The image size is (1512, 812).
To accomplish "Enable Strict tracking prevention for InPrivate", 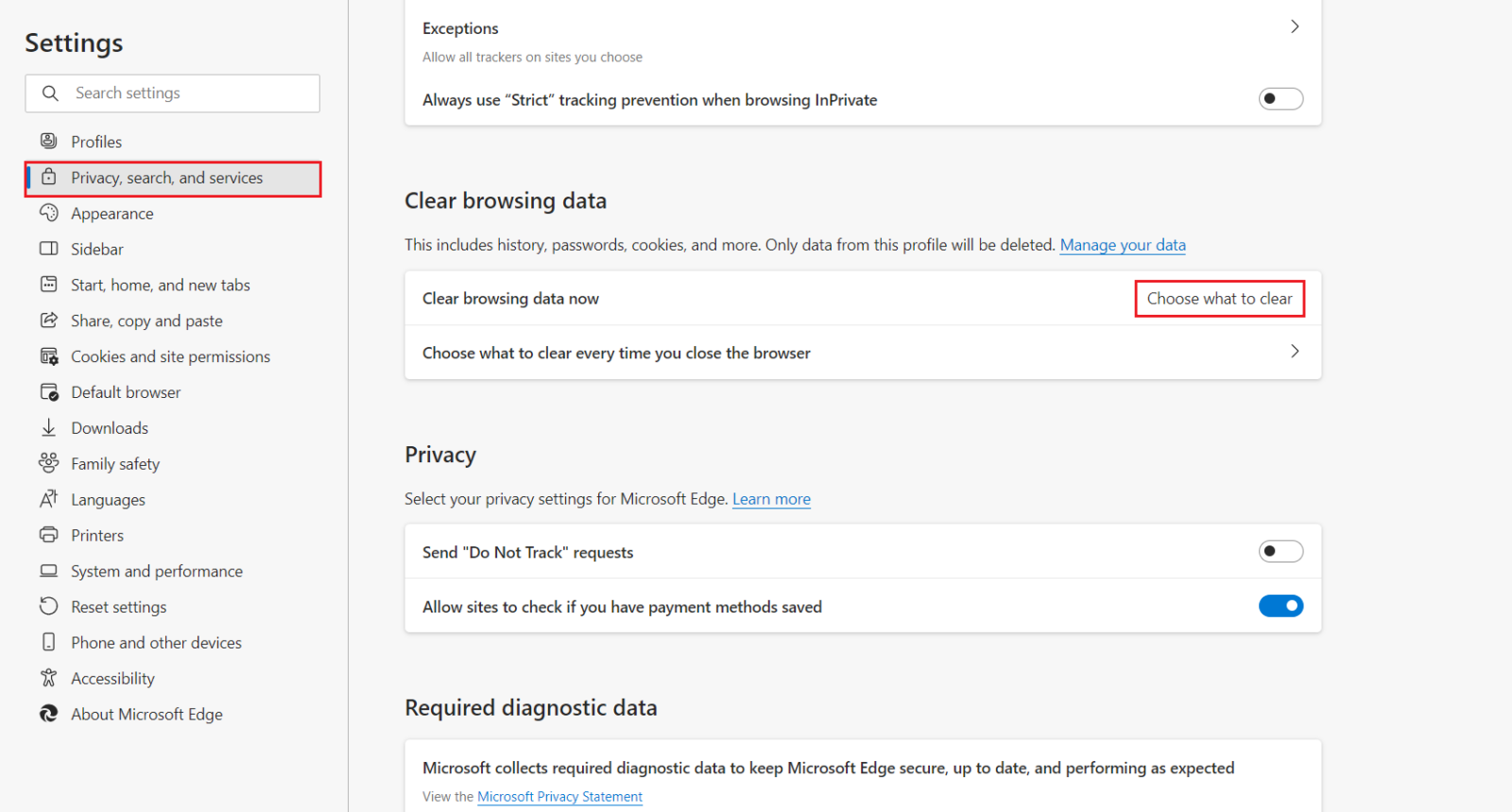I will tap(1280, 99).
